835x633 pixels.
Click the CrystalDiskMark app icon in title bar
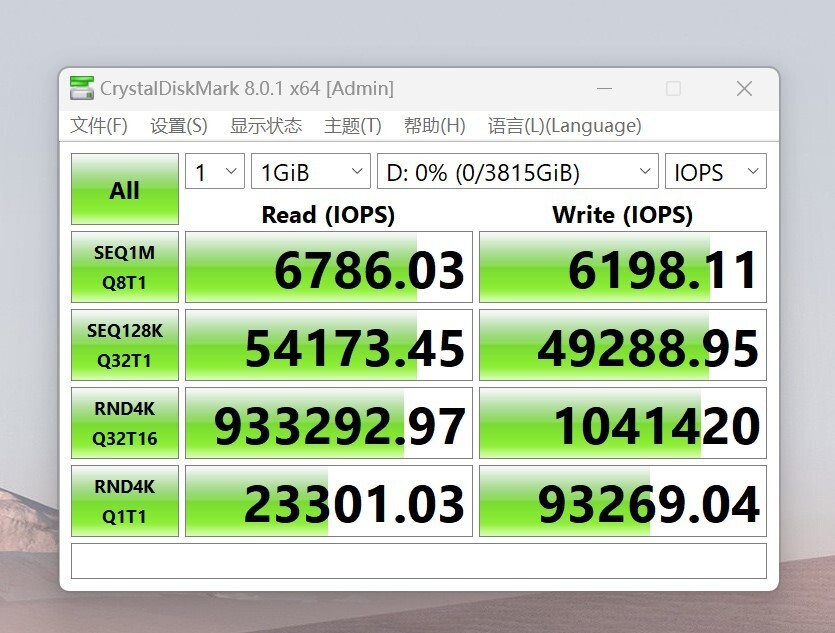tap(81, 88)
